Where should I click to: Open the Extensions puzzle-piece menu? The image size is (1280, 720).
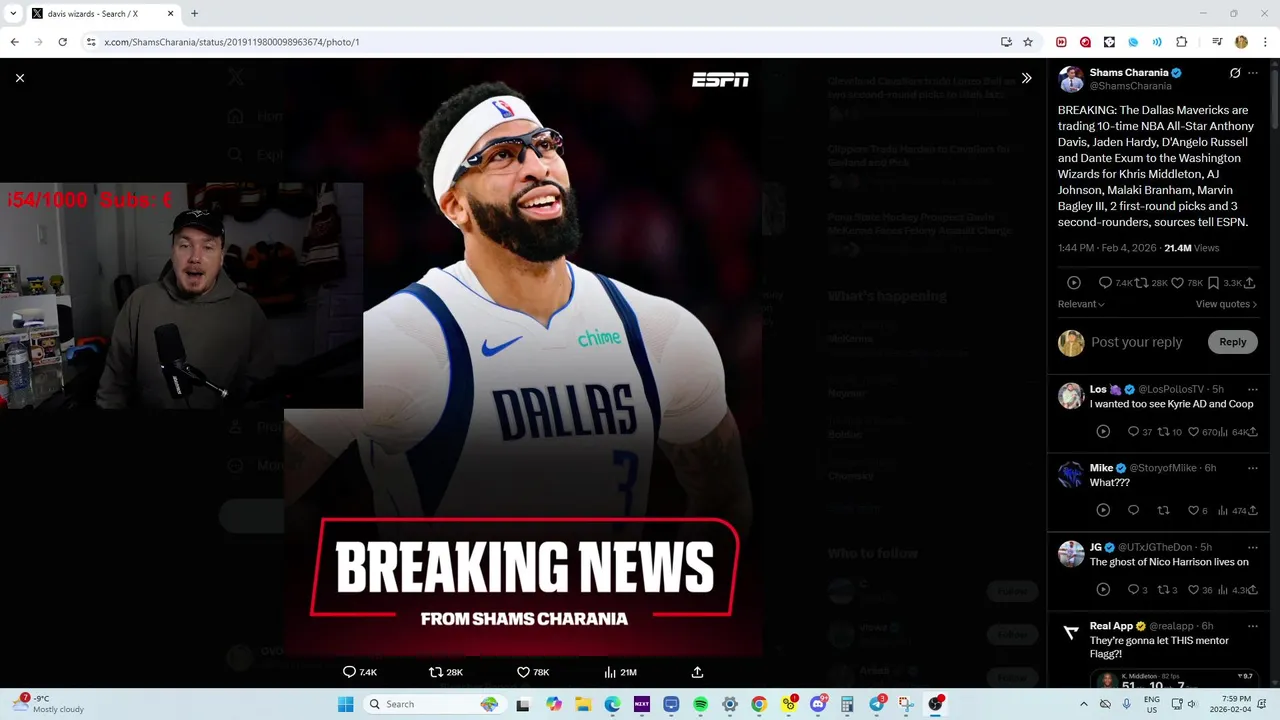click(x=1181, y=42)
